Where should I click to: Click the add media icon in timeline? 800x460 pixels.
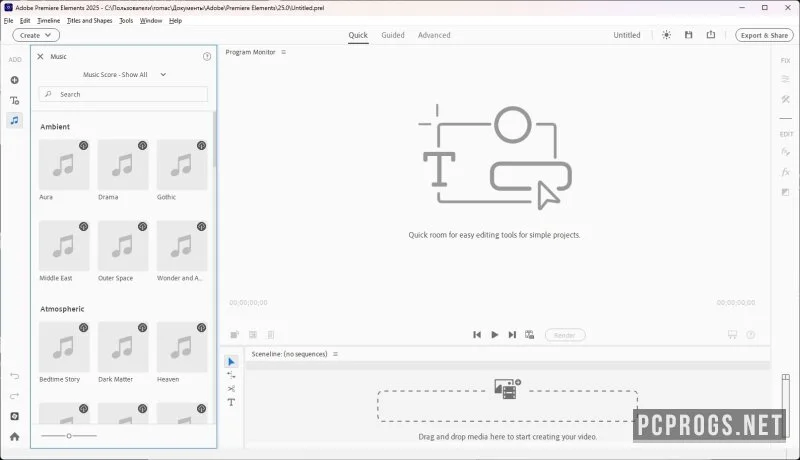(x=507, y=389)
